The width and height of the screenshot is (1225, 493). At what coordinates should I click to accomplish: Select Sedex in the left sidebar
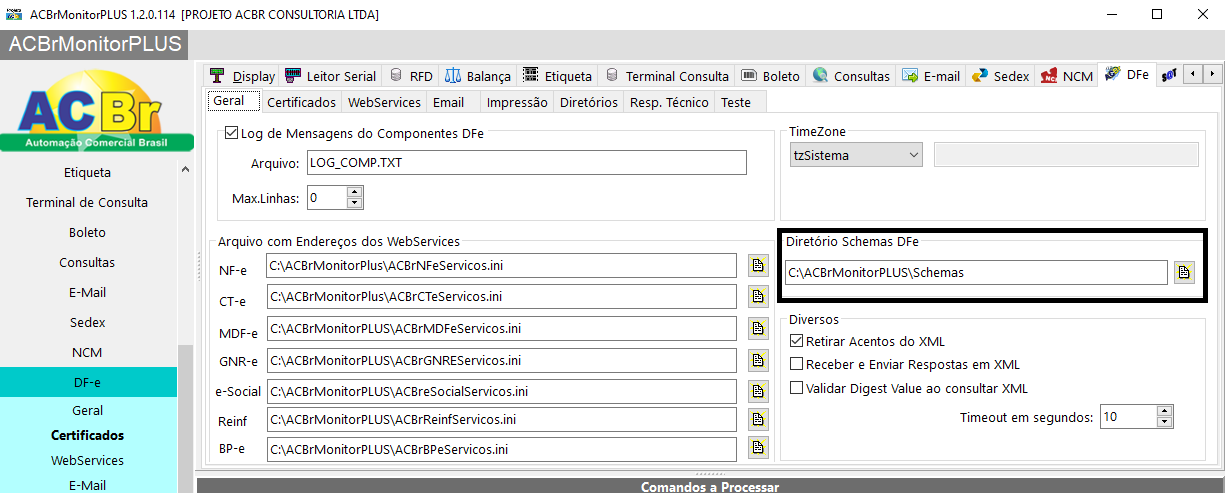(x=88, y=322)
